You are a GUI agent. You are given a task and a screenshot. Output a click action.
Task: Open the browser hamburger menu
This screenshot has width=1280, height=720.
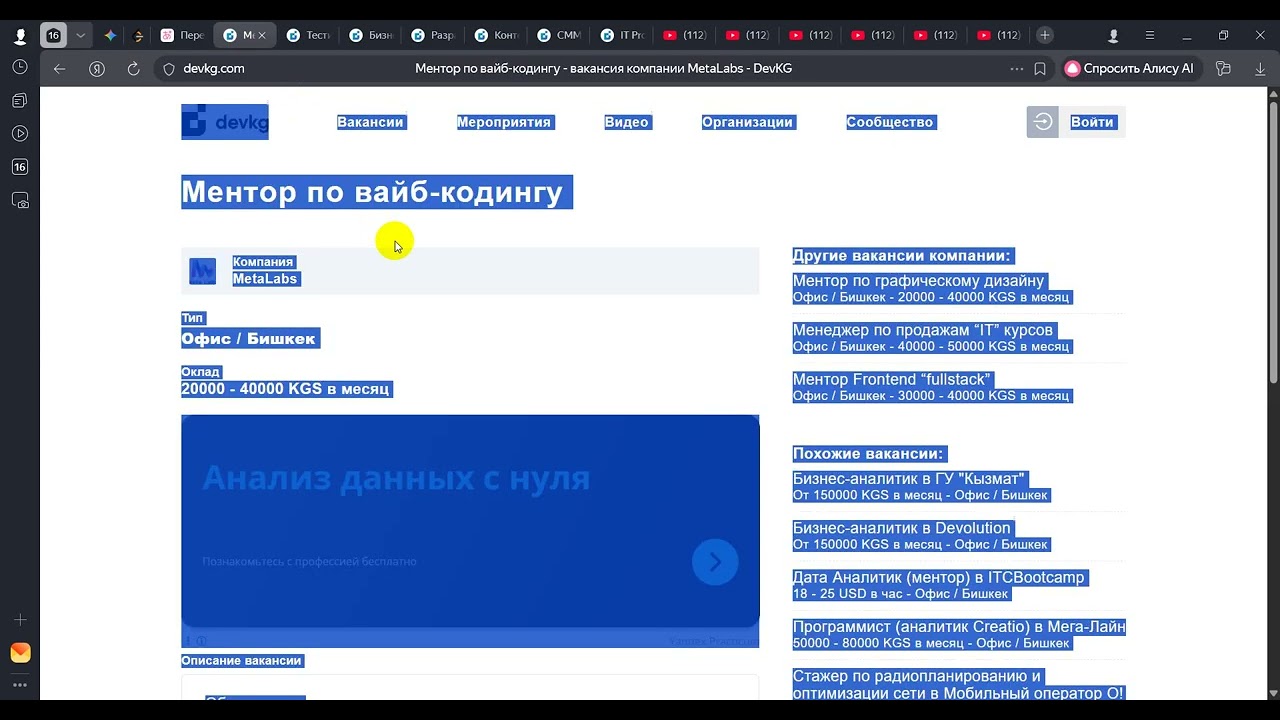coord(1150,35)
